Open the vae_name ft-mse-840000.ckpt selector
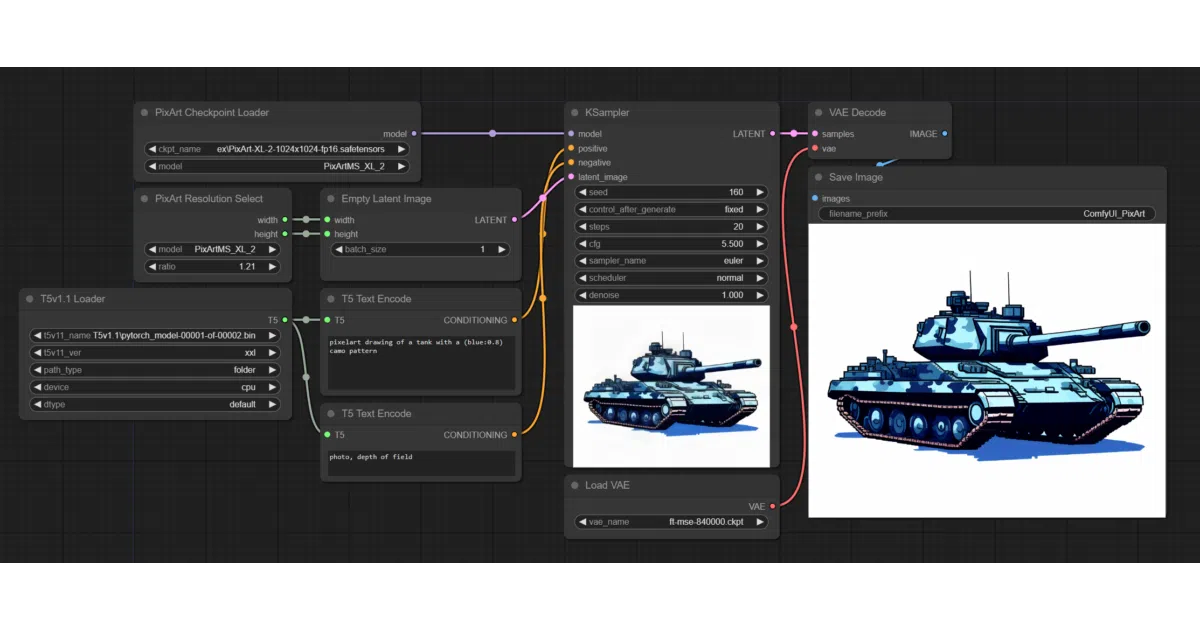 [x=672, y=521]
